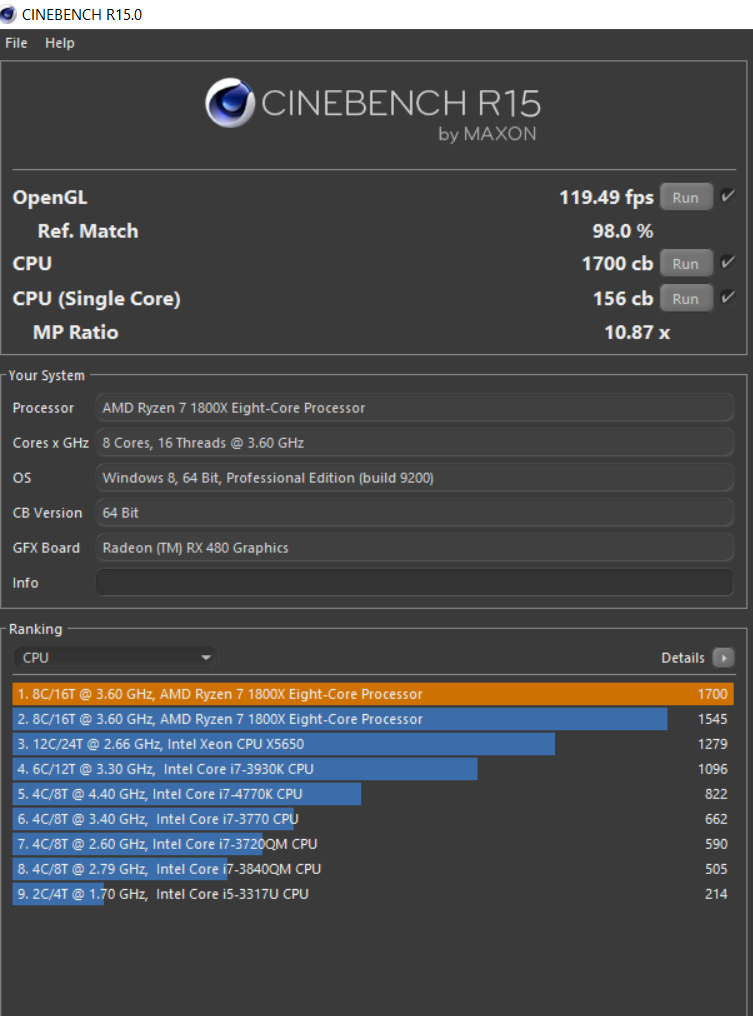Viewport: 753px width, 1016px height.
Task: Open the Help menu
Action: pos(60,43)
